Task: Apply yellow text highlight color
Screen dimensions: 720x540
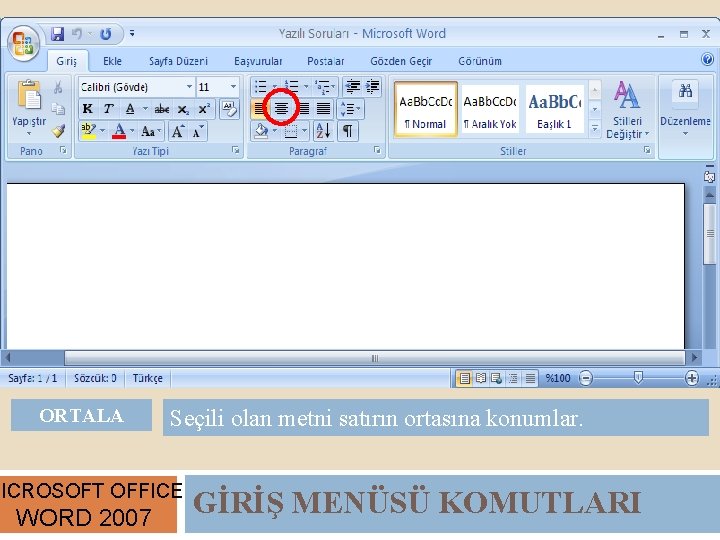Action: [88, 131]
